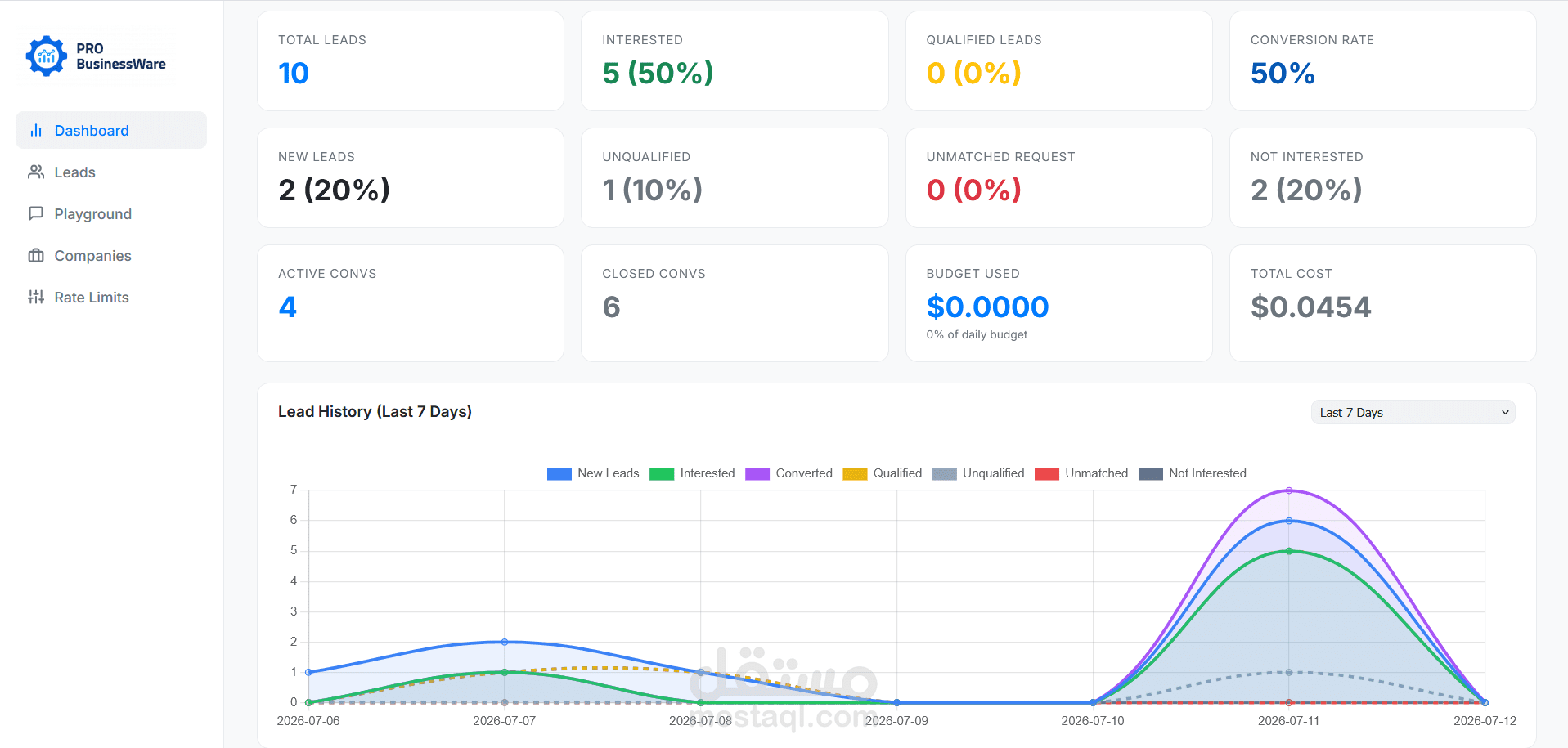Click the Total Leads stat card

[411, 61]
